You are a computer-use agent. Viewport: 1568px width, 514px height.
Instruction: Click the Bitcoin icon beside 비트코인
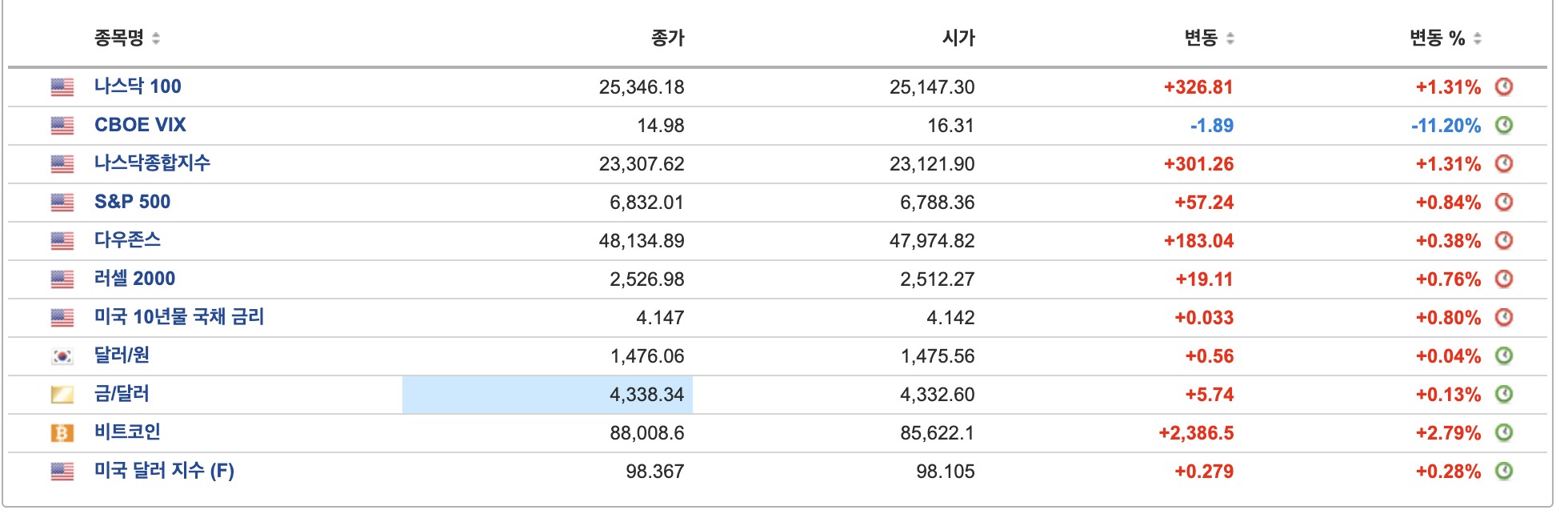pos(62,433)
